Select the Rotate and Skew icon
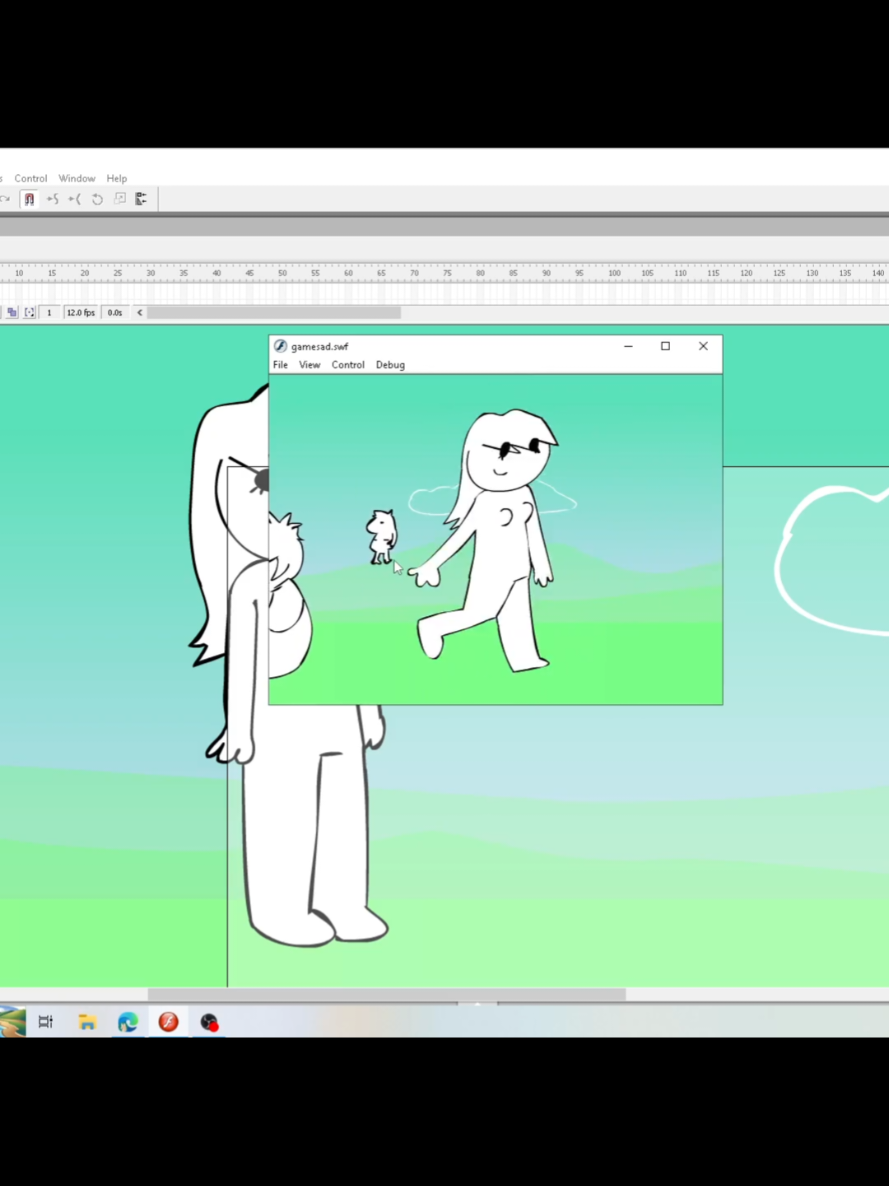889x1186 pixels. click(x=97, y=199)
